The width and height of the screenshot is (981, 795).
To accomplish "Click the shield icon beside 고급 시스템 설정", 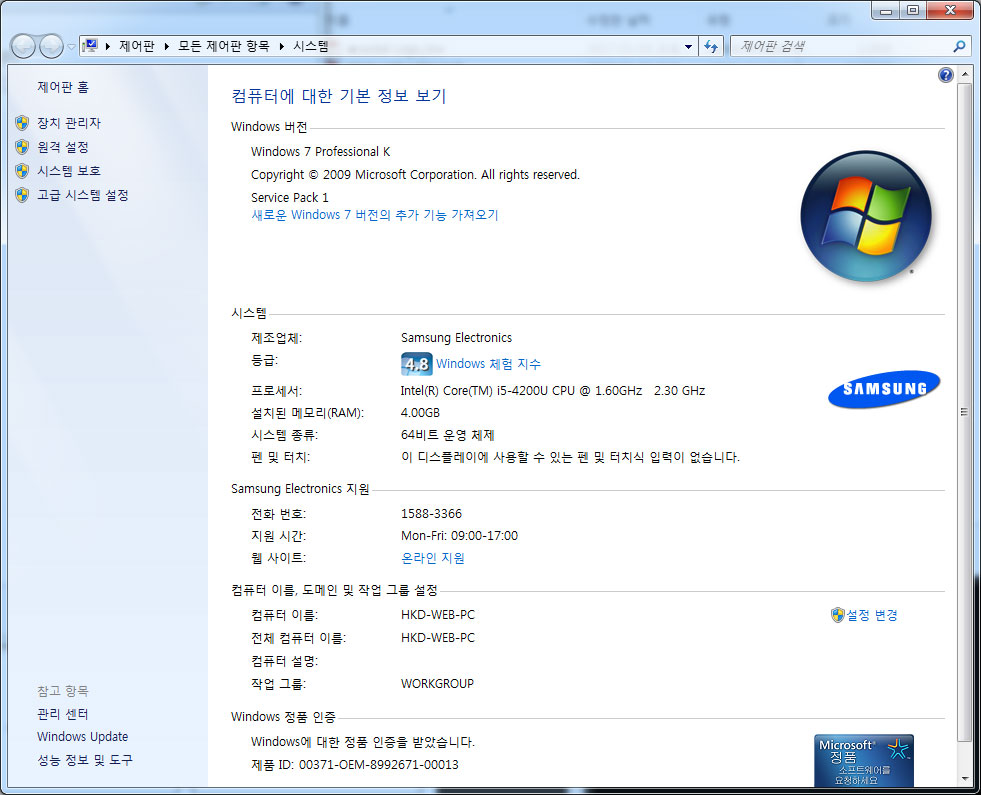I will [22, 195].
